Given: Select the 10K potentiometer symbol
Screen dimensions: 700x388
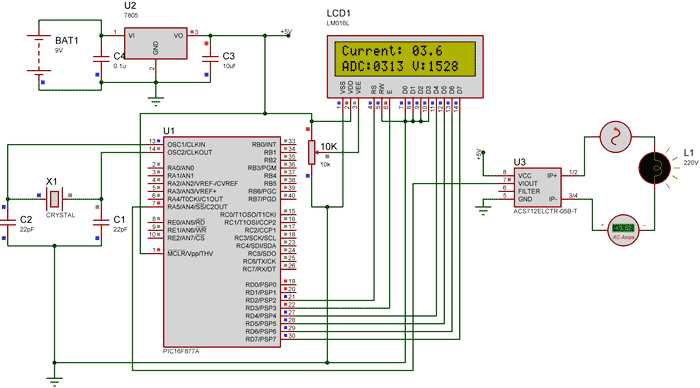Looking at the screenshot, I should (x=312, y=152).
